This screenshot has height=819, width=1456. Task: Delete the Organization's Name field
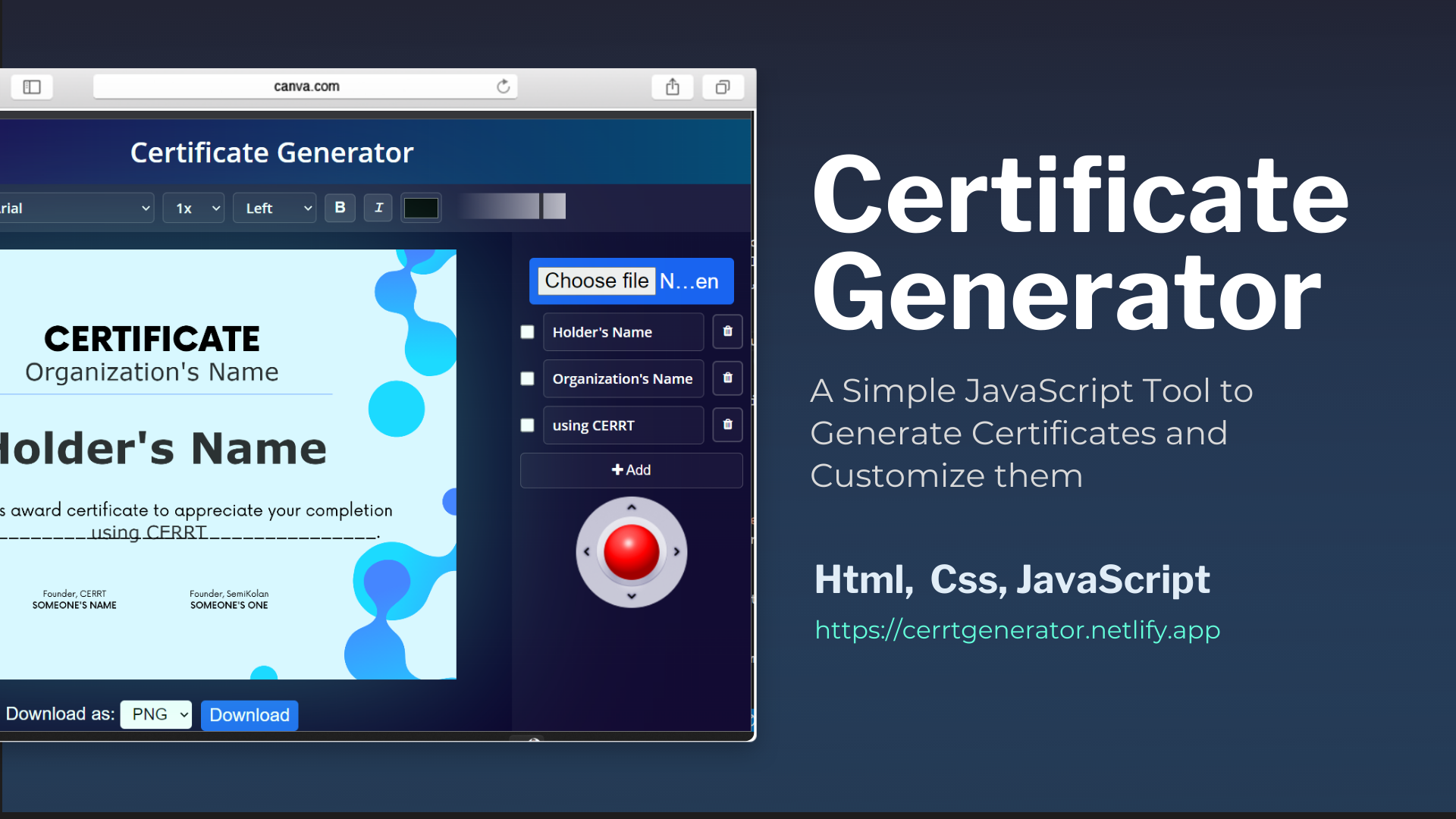[727, 378]
